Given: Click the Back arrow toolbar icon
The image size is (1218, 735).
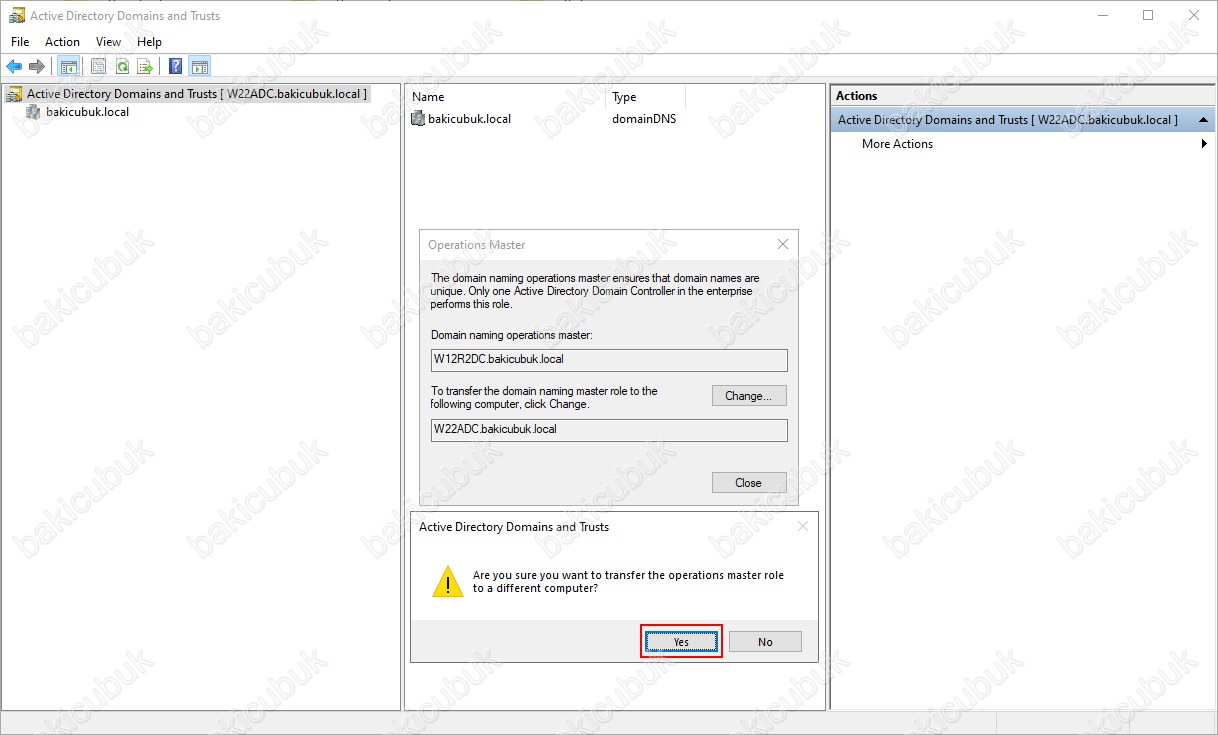Looking at the screenshot, I should (x=14, y=67).
